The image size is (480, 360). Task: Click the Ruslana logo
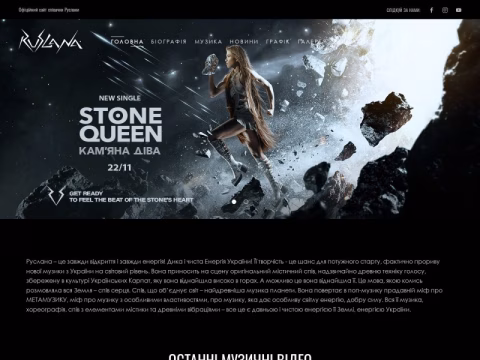50,41
